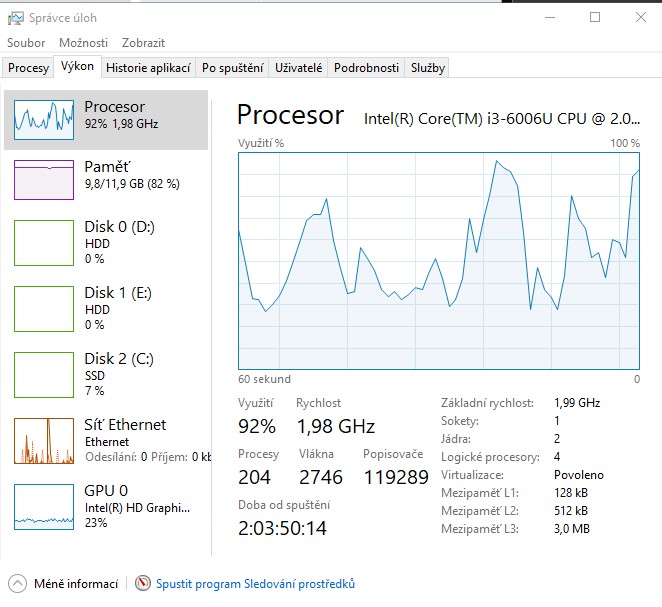This screenshot has width=662, height=607.
Task: Click the Mezipaměť L3 3,0 MB value
Action: [572, 528]
